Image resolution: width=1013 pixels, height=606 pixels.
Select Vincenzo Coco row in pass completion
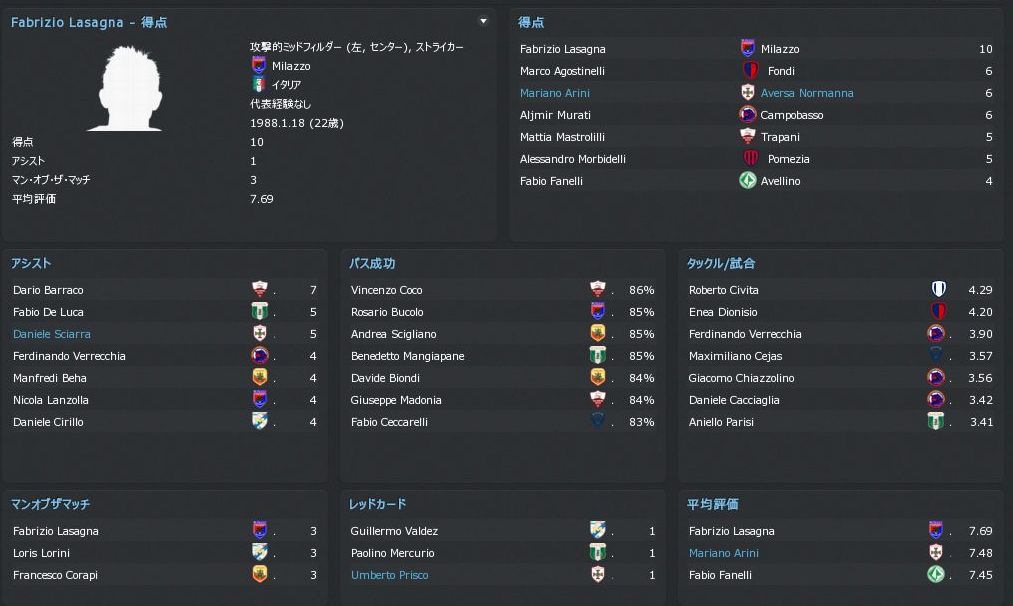click(387, 290)
